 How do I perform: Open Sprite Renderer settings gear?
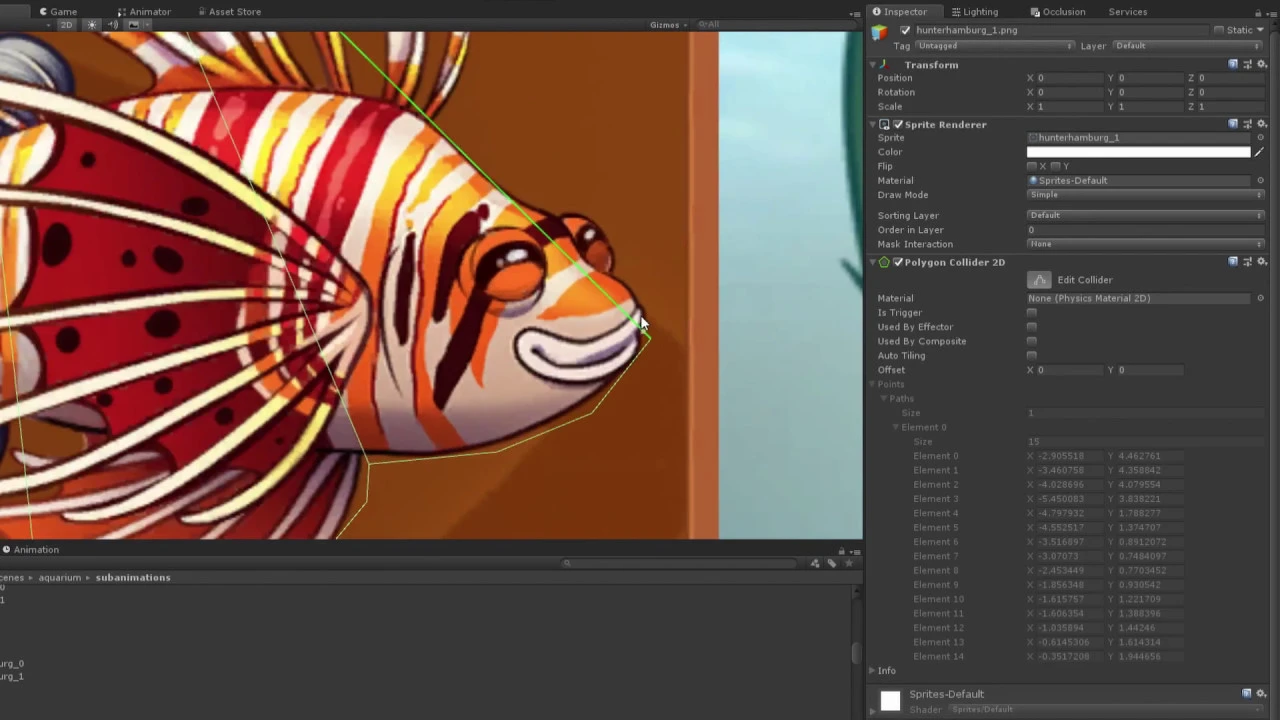click(1261, 124)
